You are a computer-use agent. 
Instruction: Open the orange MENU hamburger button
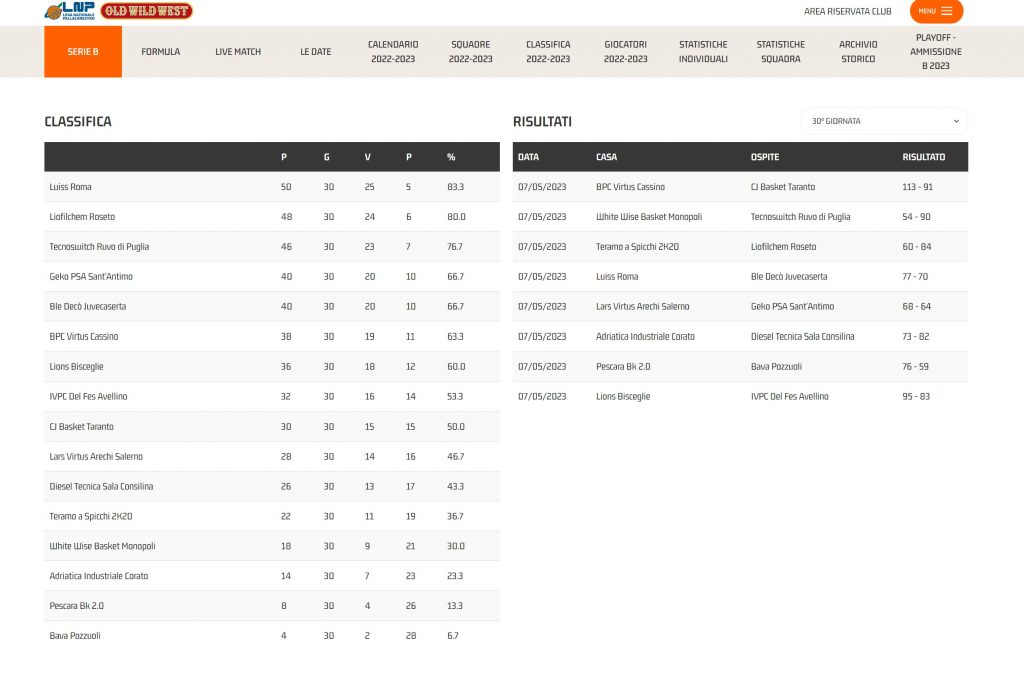(x=936, y=11)
